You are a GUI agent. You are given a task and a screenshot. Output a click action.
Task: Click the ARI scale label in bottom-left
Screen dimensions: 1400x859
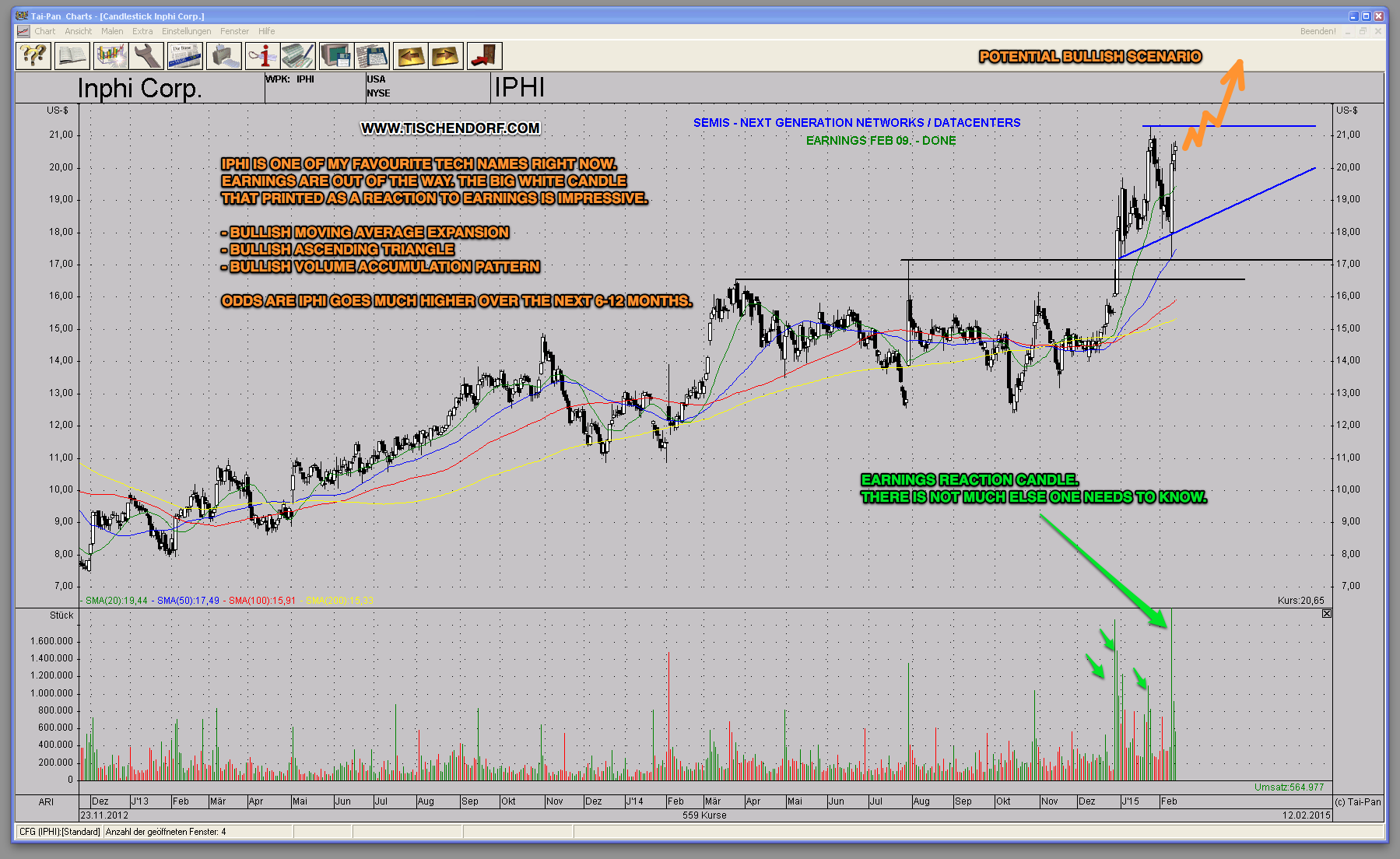(46, 801)
